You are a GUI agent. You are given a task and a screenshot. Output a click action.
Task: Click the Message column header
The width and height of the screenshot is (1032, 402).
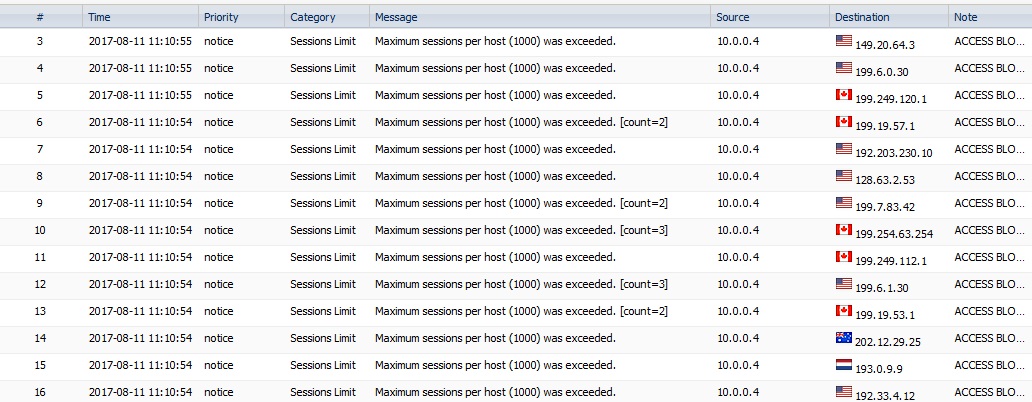(x=396, y=17)
